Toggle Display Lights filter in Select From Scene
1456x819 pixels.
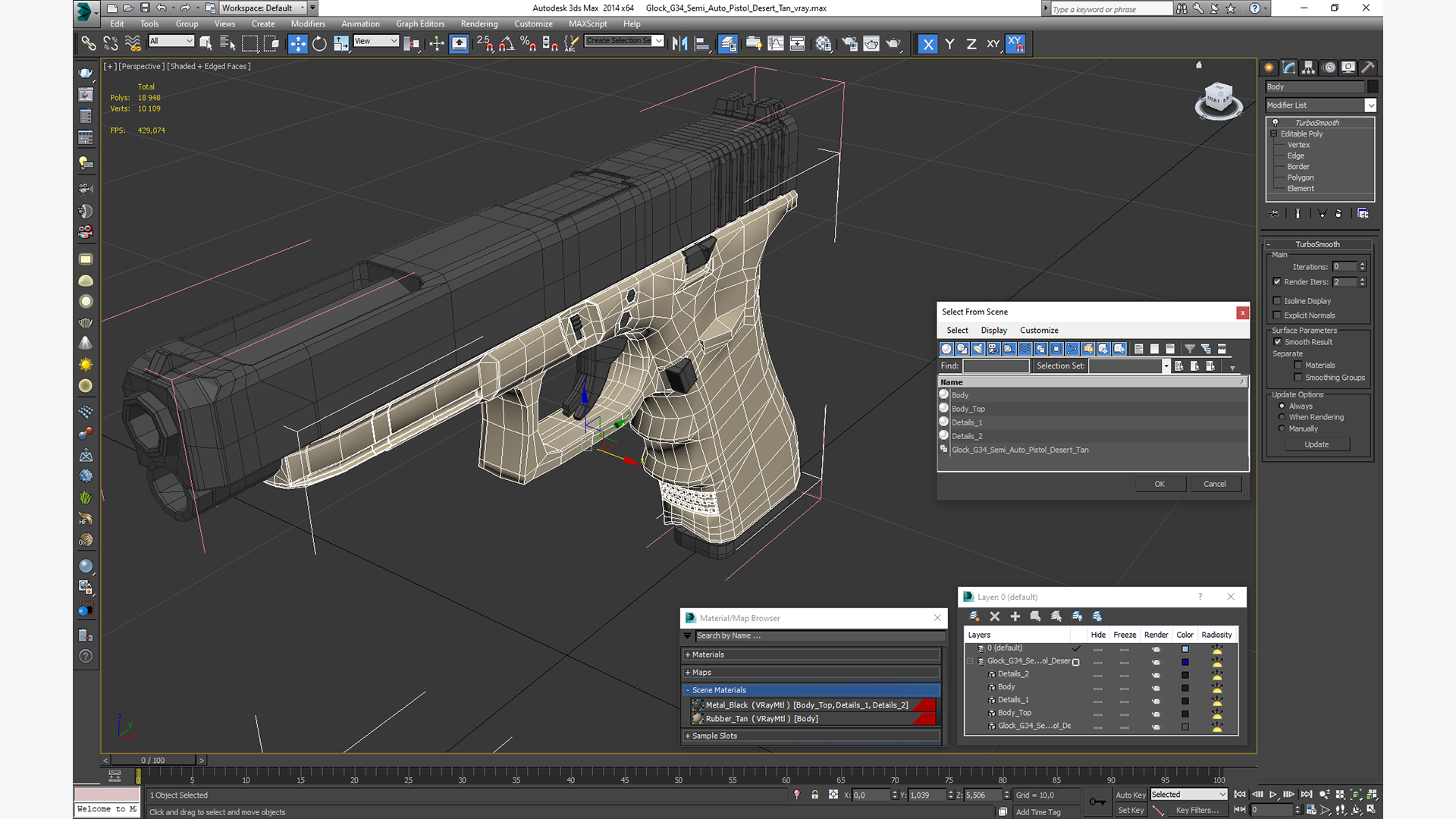977,349
